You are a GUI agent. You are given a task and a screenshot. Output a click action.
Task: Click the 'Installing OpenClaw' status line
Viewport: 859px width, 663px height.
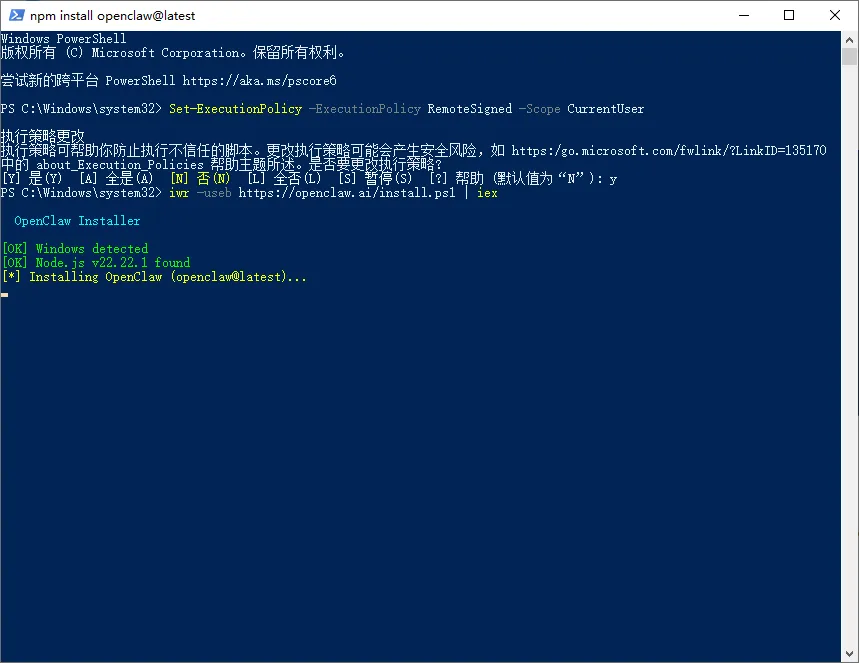(x=155, y=277)
